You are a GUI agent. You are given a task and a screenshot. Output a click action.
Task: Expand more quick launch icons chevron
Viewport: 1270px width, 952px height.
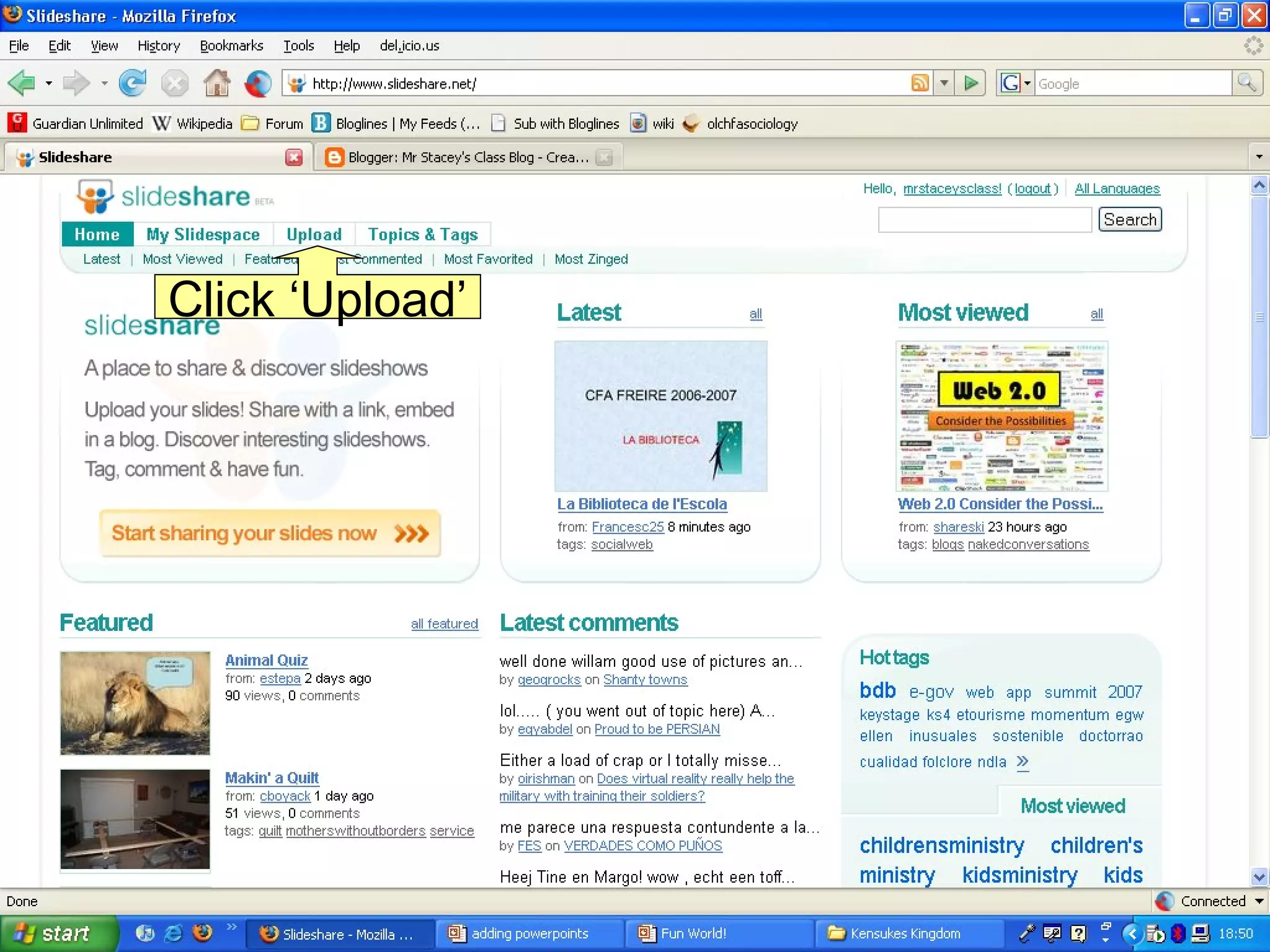(x=231, y=927)
